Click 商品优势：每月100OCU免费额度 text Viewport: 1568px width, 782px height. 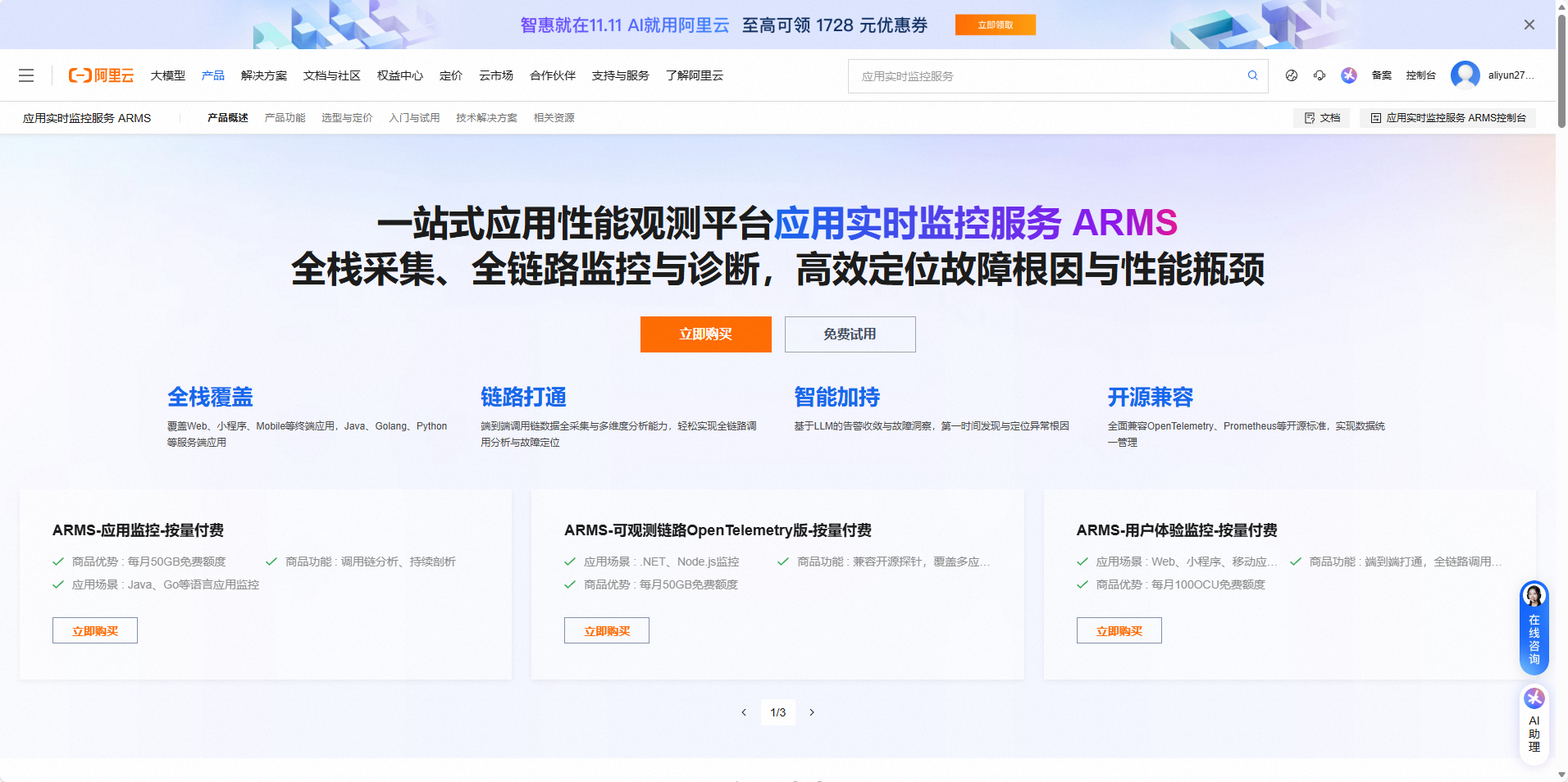coord(1180,584)
